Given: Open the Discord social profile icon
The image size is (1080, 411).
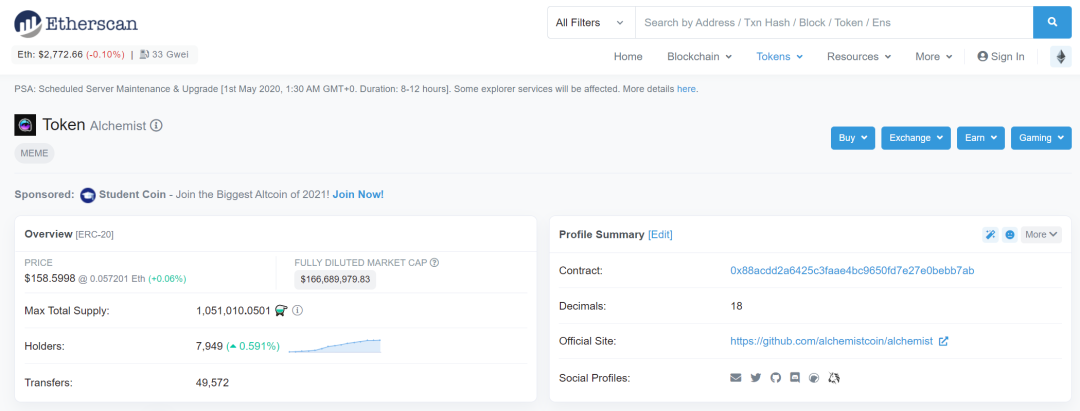Looking at the screenshot, I should click(795, 377).
